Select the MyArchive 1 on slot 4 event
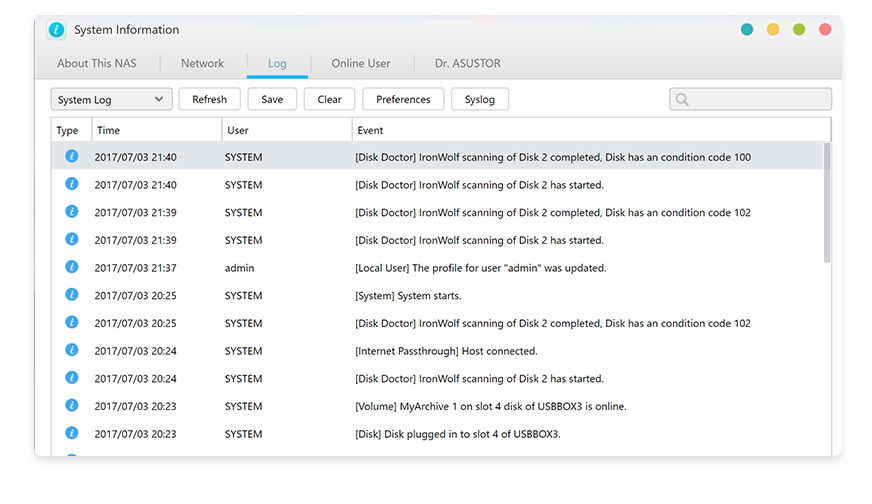This screenshot has height=504, width=872. tap(490, 407)
